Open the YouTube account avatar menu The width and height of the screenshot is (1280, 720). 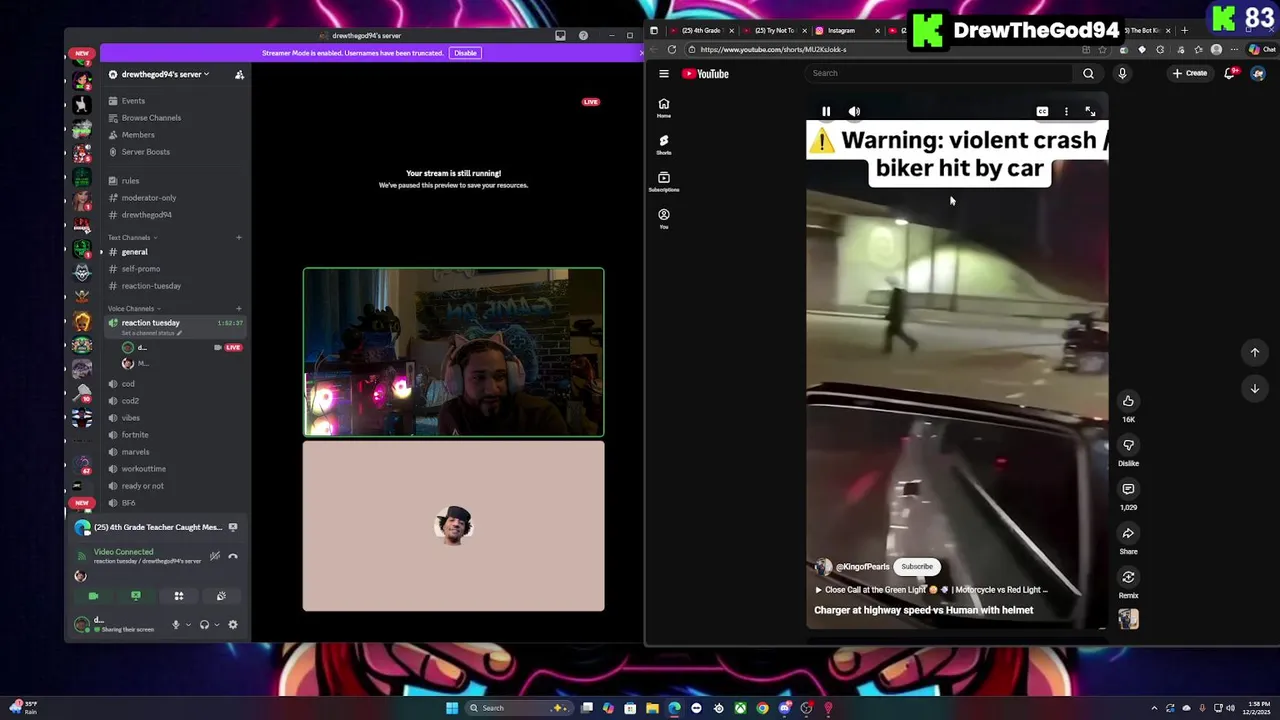point(1258,73)
